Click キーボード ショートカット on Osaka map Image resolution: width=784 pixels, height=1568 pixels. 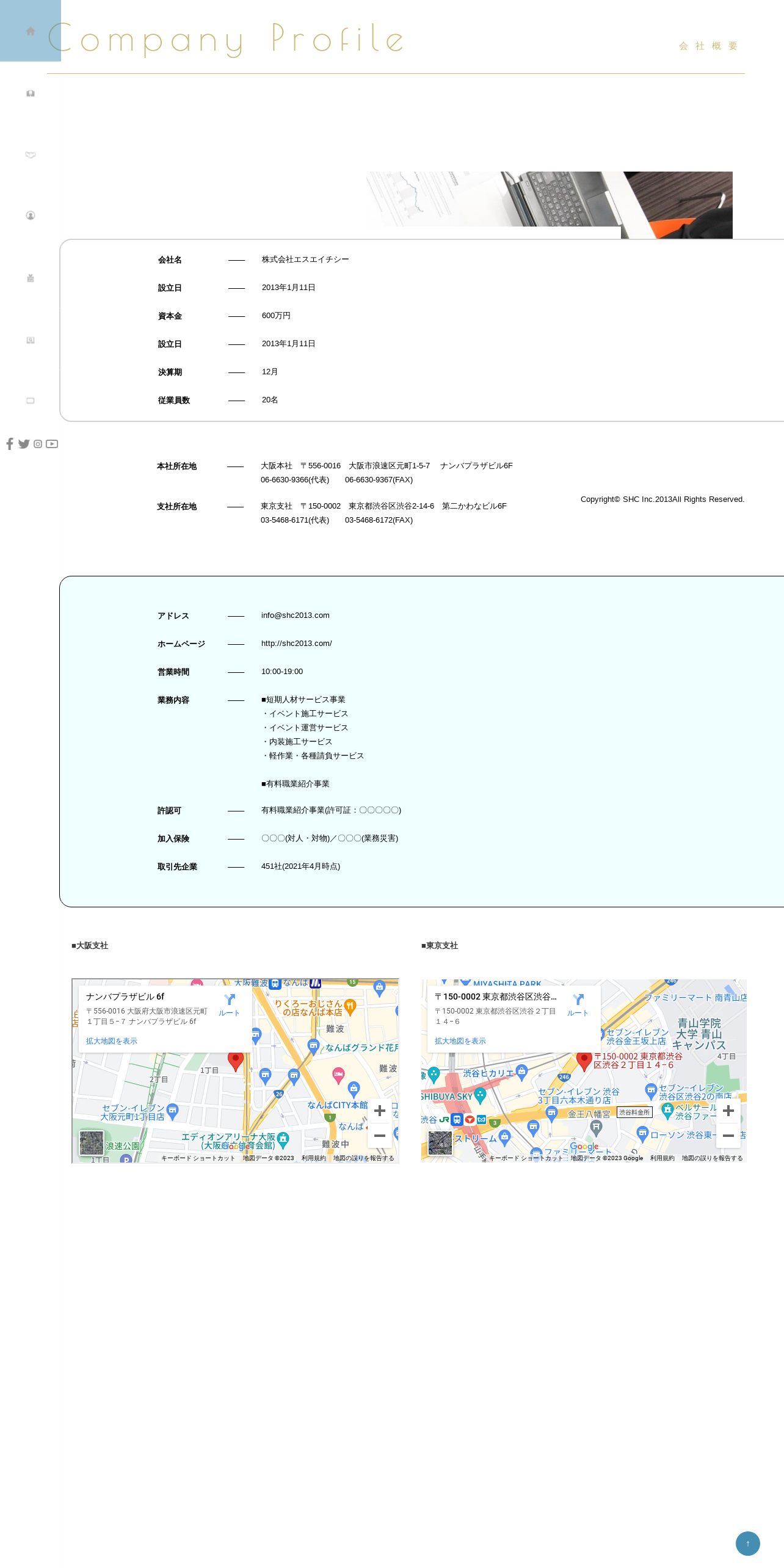198,1158
